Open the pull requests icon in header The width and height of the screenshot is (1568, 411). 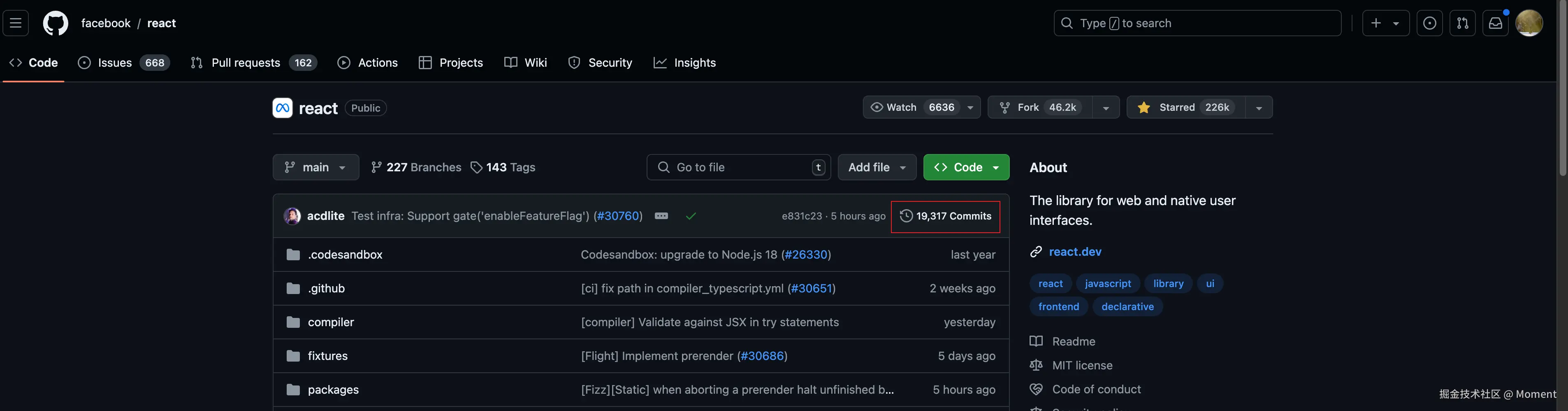pyautogui.click(x=1462, y=23)
